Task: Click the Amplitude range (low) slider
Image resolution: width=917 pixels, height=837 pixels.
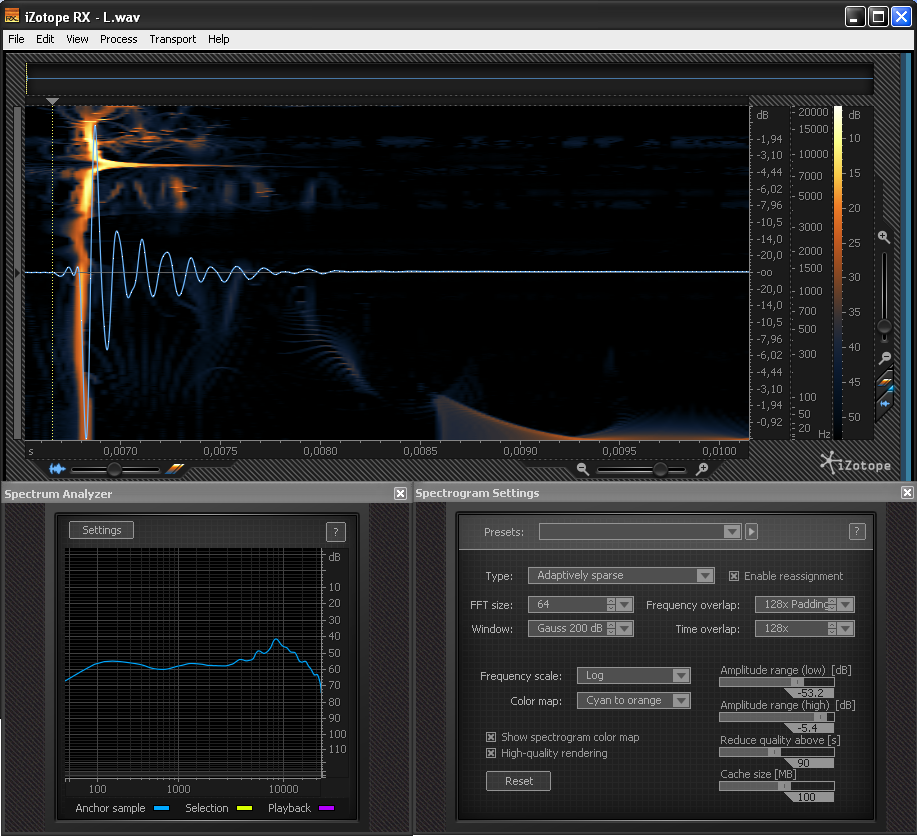Action: 777,682
